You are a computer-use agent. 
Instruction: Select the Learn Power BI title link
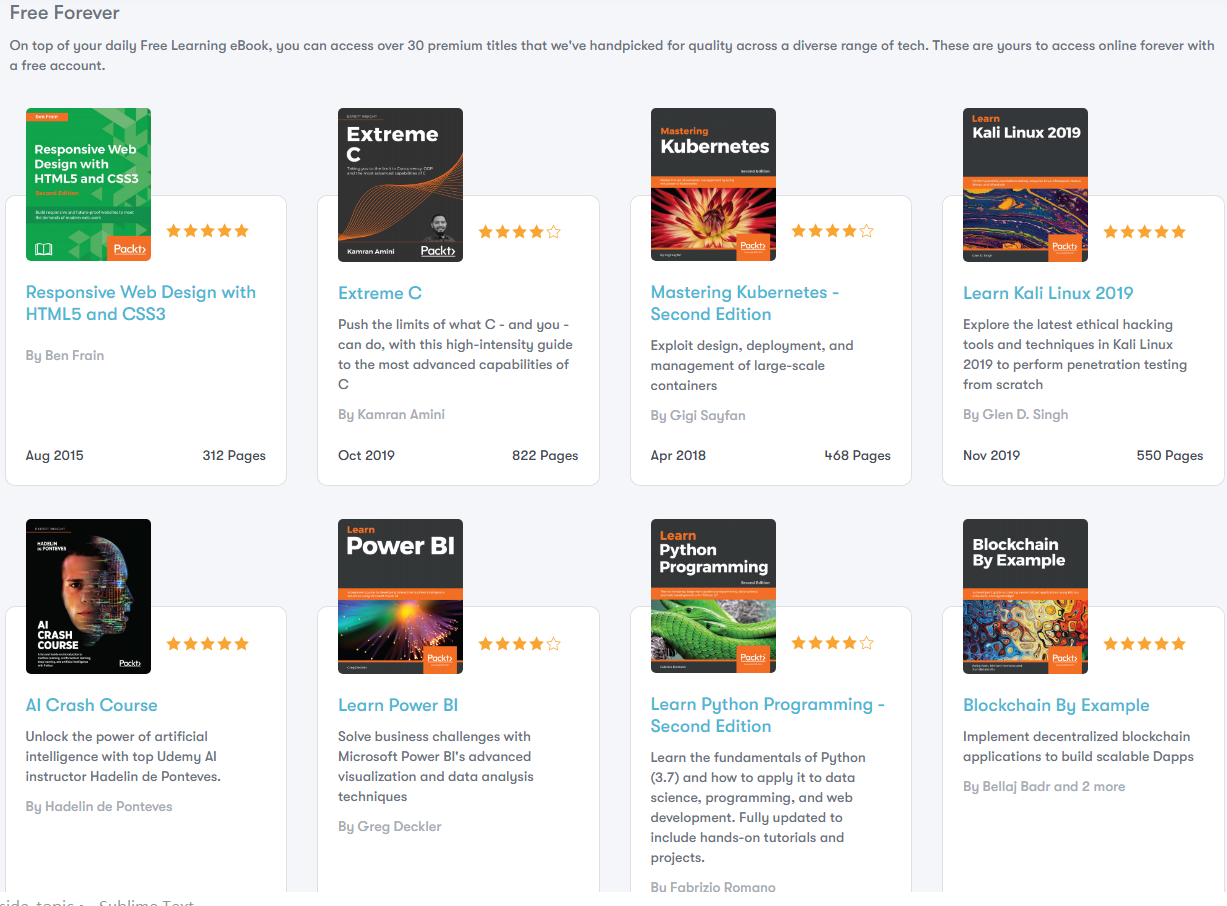coord(398,705)
